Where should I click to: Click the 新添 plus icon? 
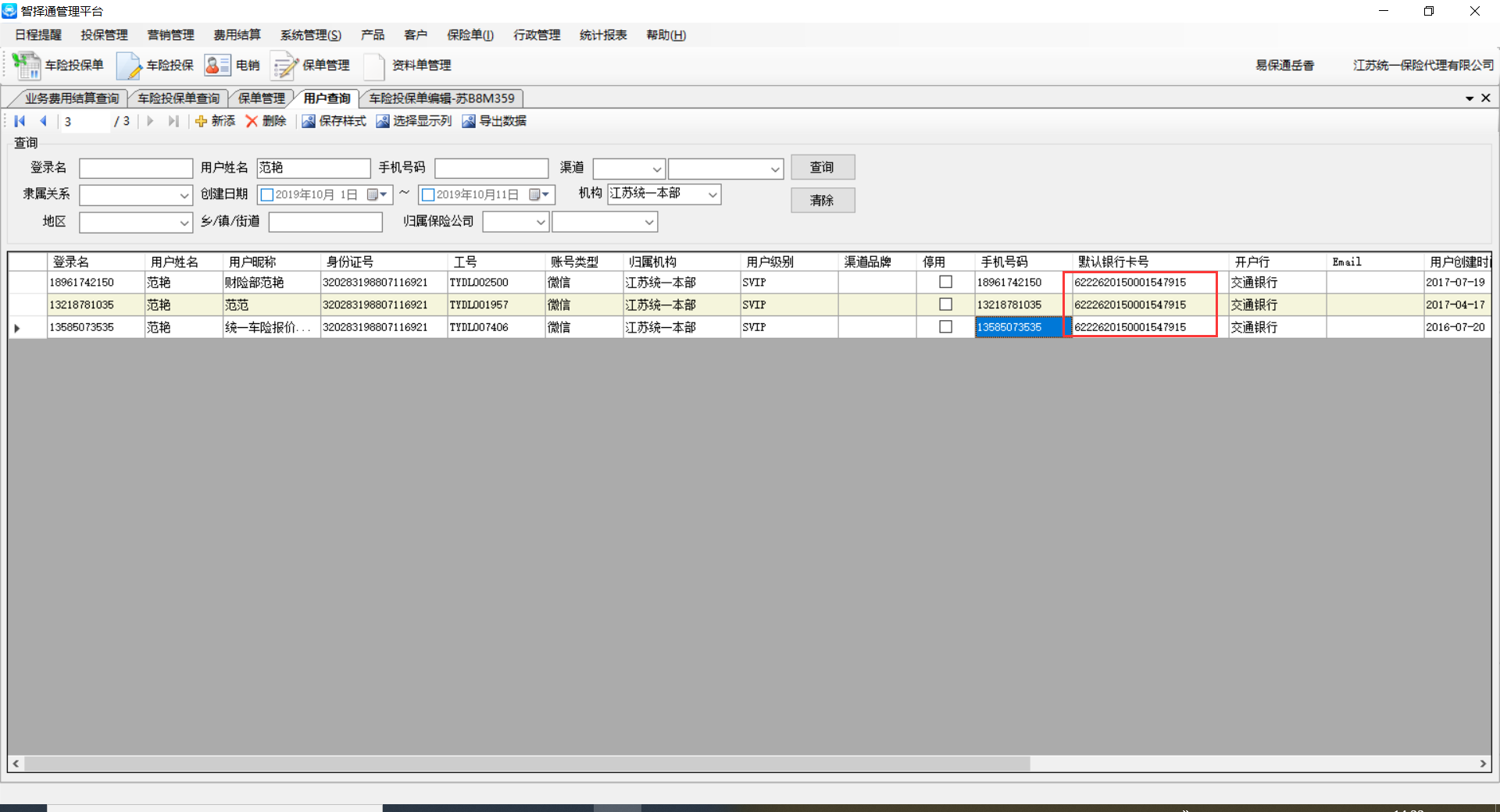point(201,121)
